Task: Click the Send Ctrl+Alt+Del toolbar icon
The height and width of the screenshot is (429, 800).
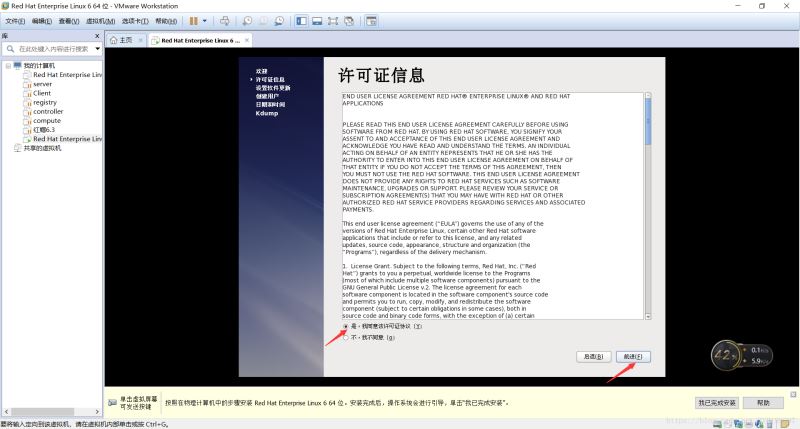Action: tap(224, 20)
